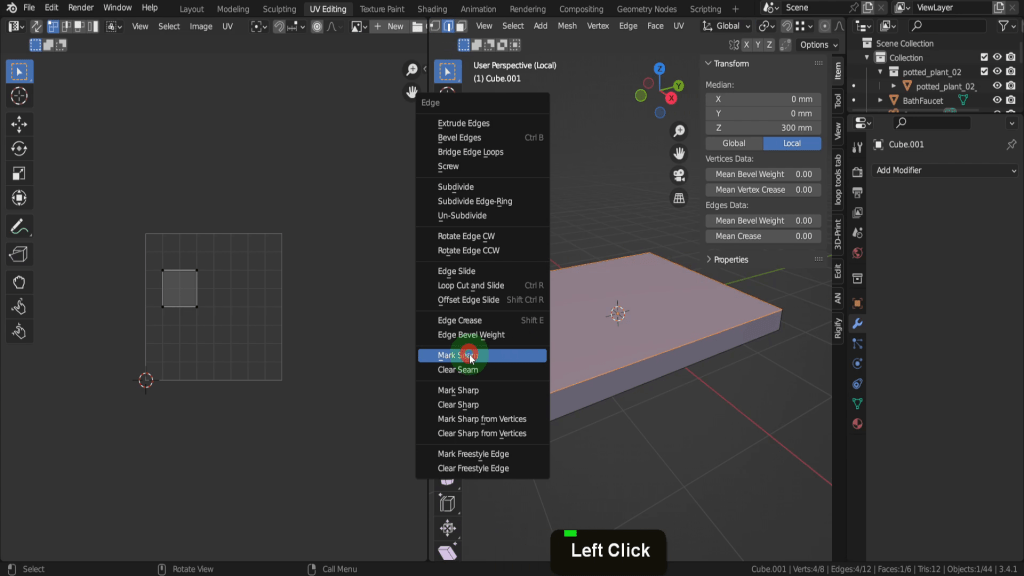Screen dimensions: 1024x576
Task: Hide potted_plant_02 collection with eye icon
Action: tap(997, 72)
